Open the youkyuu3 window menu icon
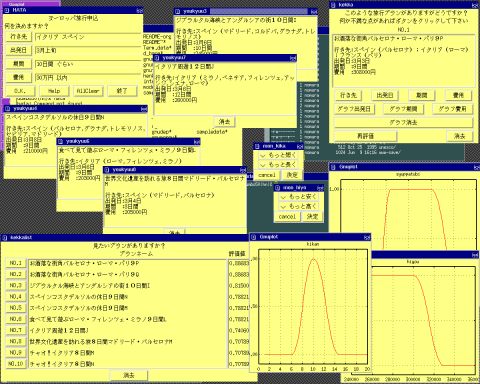The width and height of the screenshot is (480, 384). (x=178, y=11)
